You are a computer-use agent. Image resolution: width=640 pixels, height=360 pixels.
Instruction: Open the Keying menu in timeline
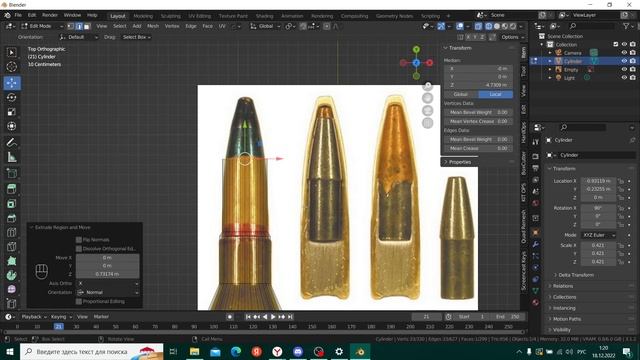click(x=61, y=317)
